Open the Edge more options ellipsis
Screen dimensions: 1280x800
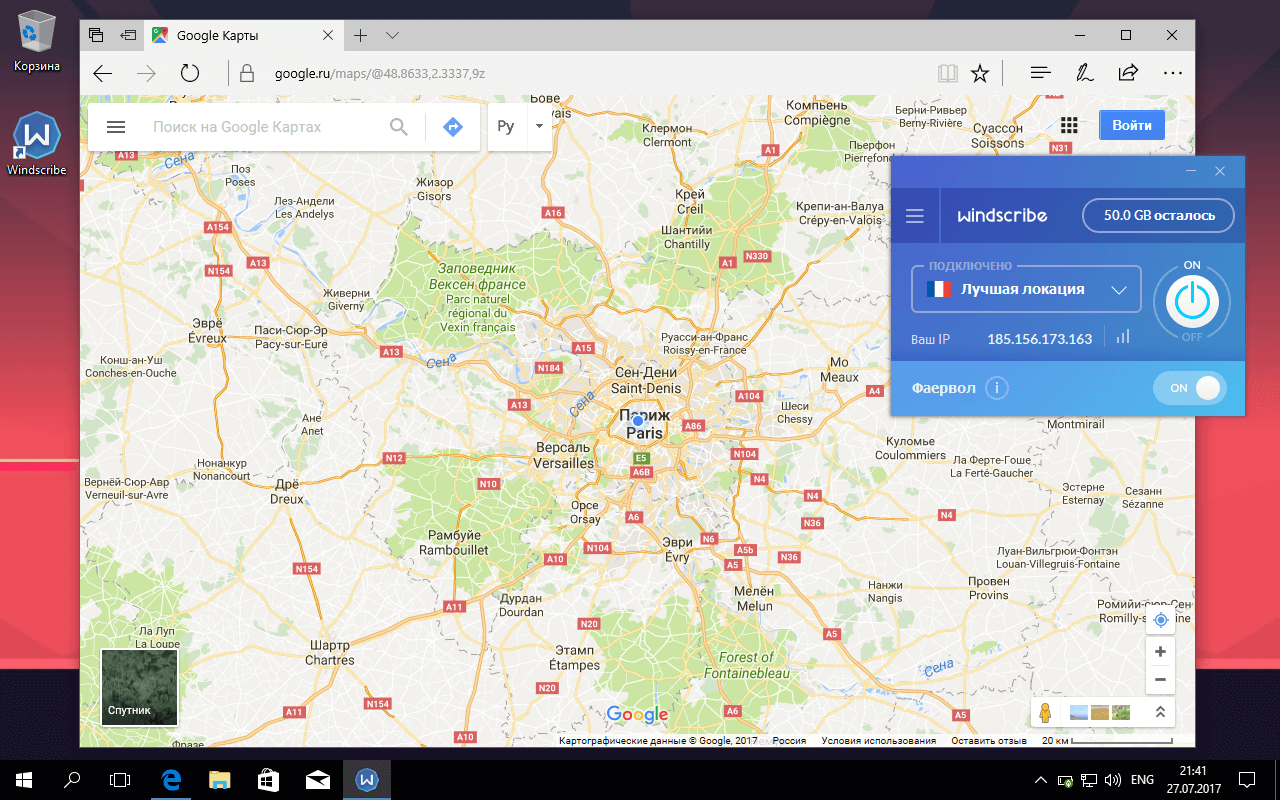point(1172,73)
